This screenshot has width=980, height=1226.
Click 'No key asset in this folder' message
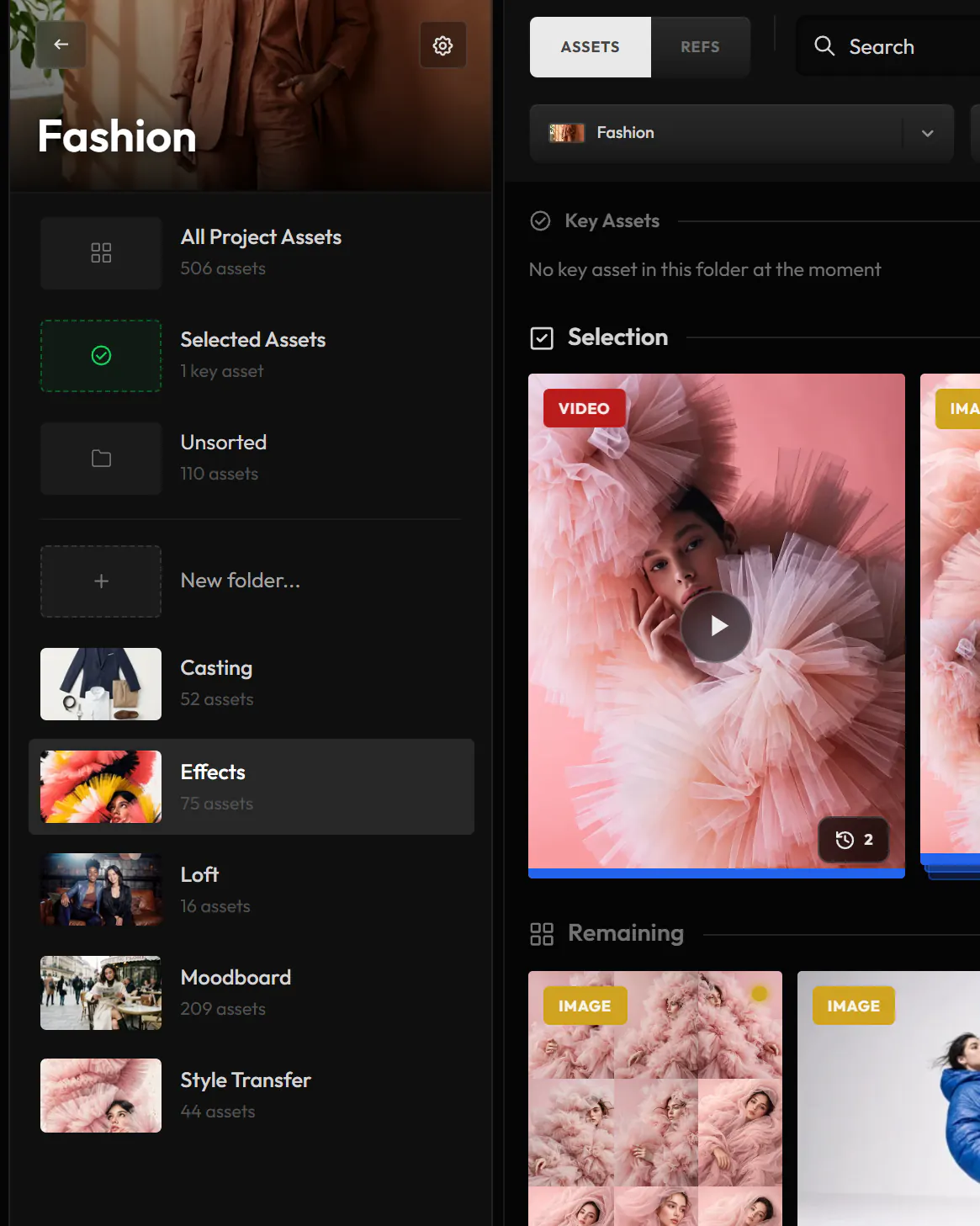tap(705, 269)
